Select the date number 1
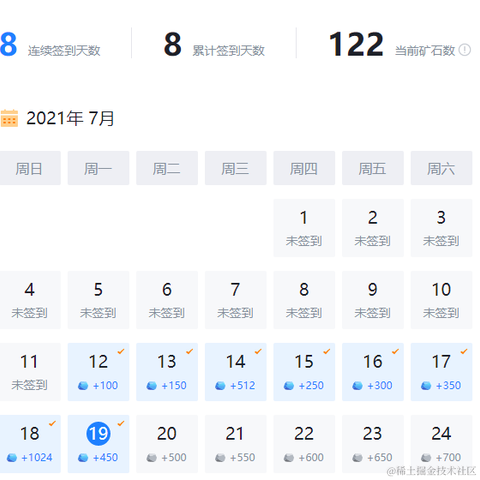 [304, 218]
